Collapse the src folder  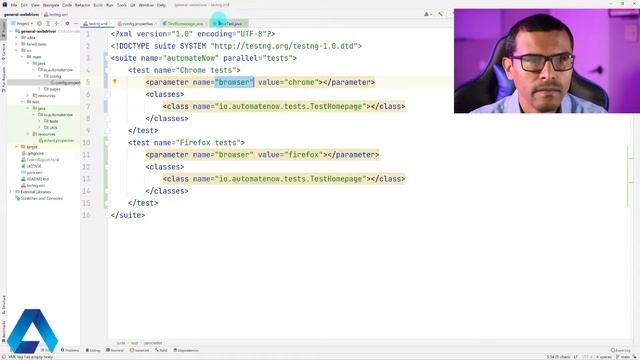click(17, 50)
